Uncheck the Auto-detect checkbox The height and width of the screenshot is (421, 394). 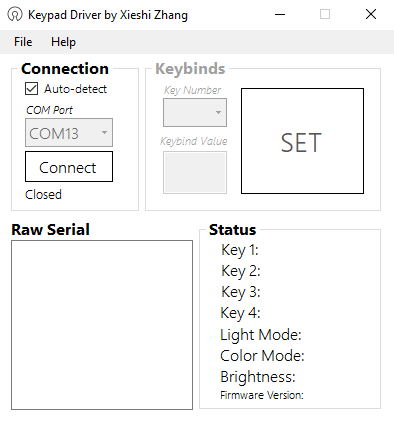[31, 89]
